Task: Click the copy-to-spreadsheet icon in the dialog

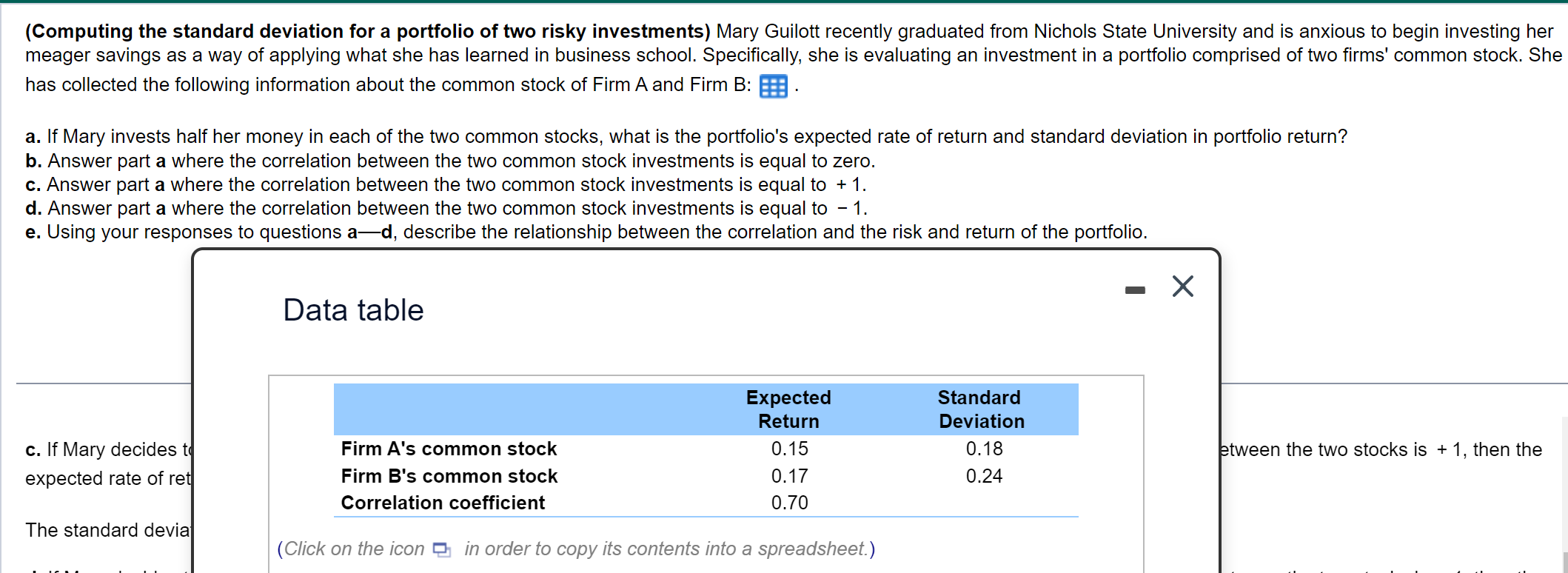Action: [x=440, y=550]
